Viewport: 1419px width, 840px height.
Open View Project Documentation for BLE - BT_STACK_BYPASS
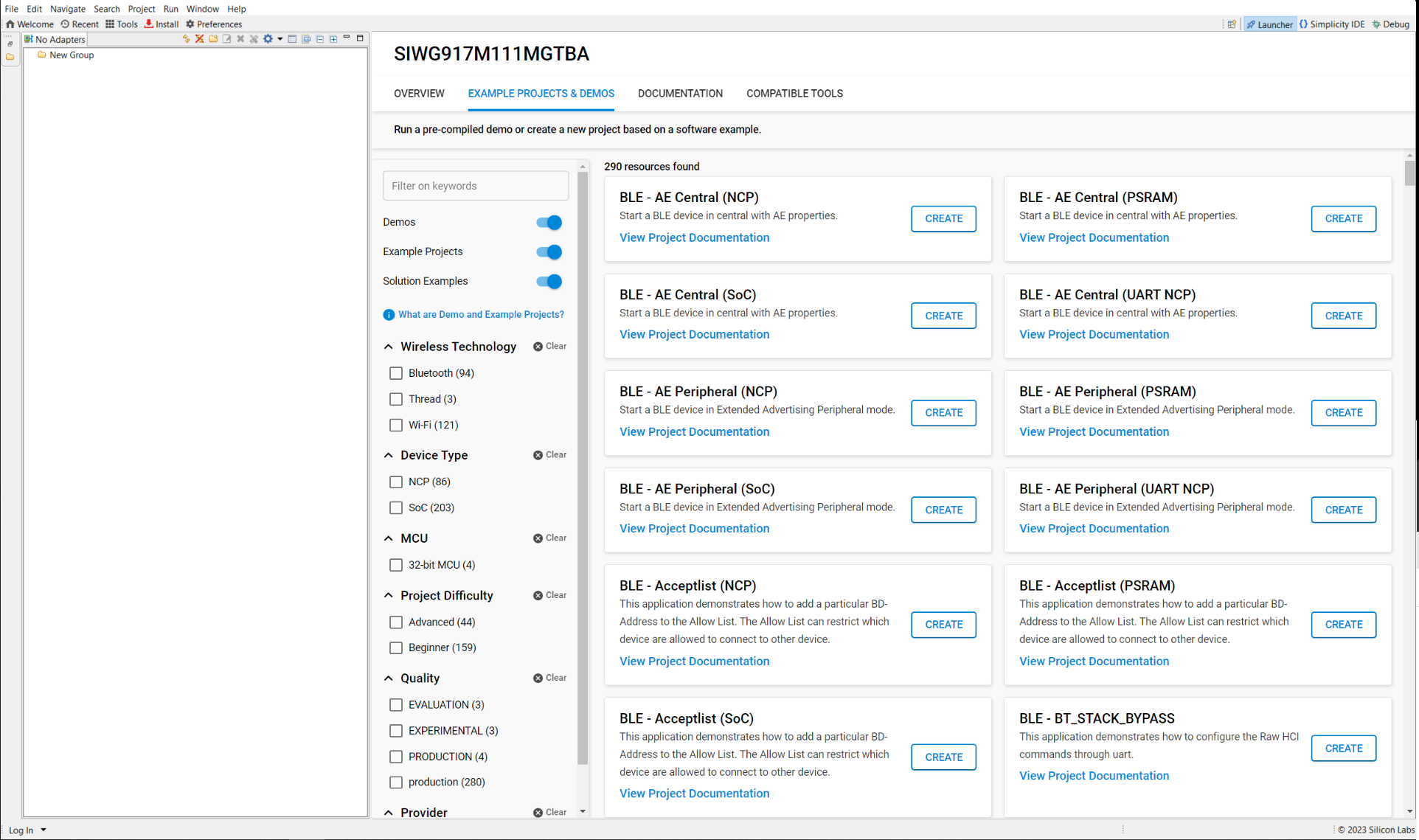[1094, 775]
